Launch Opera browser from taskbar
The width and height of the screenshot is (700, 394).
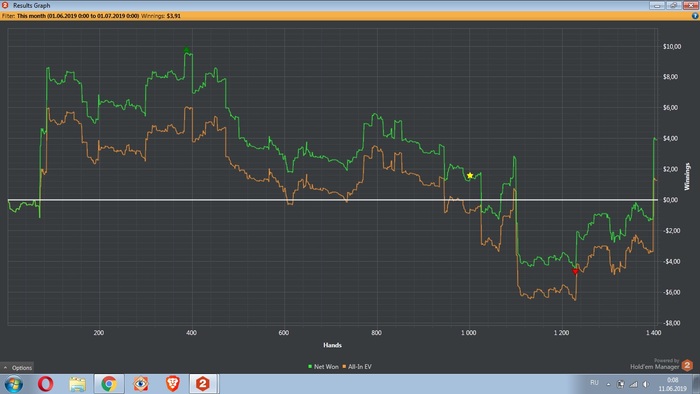pos(45,384)
